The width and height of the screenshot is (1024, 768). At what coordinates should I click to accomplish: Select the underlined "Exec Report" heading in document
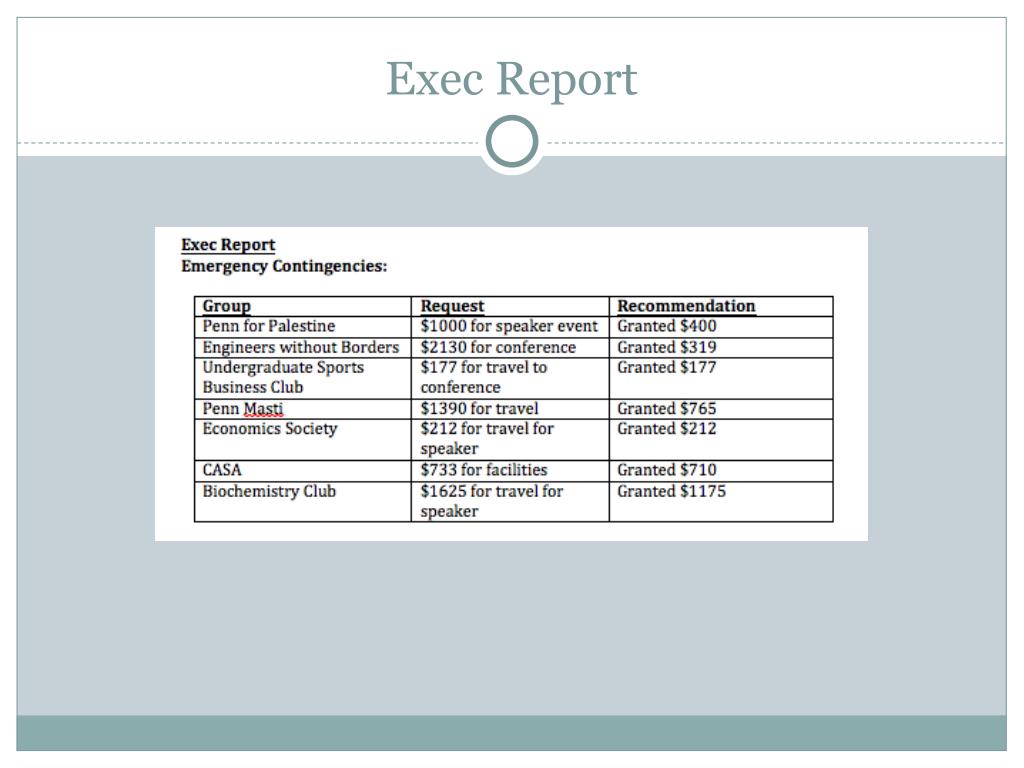[x=228, y=245]
